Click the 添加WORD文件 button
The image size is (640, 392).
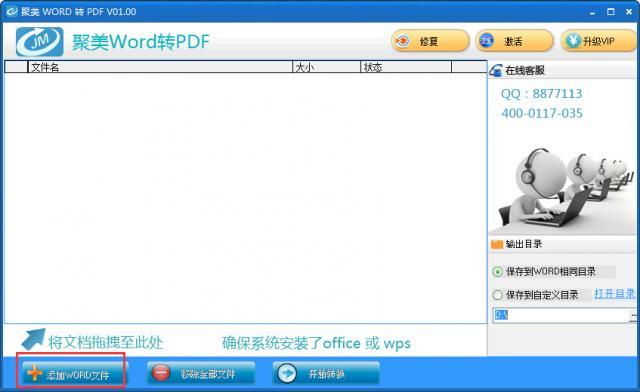point(75,373)
